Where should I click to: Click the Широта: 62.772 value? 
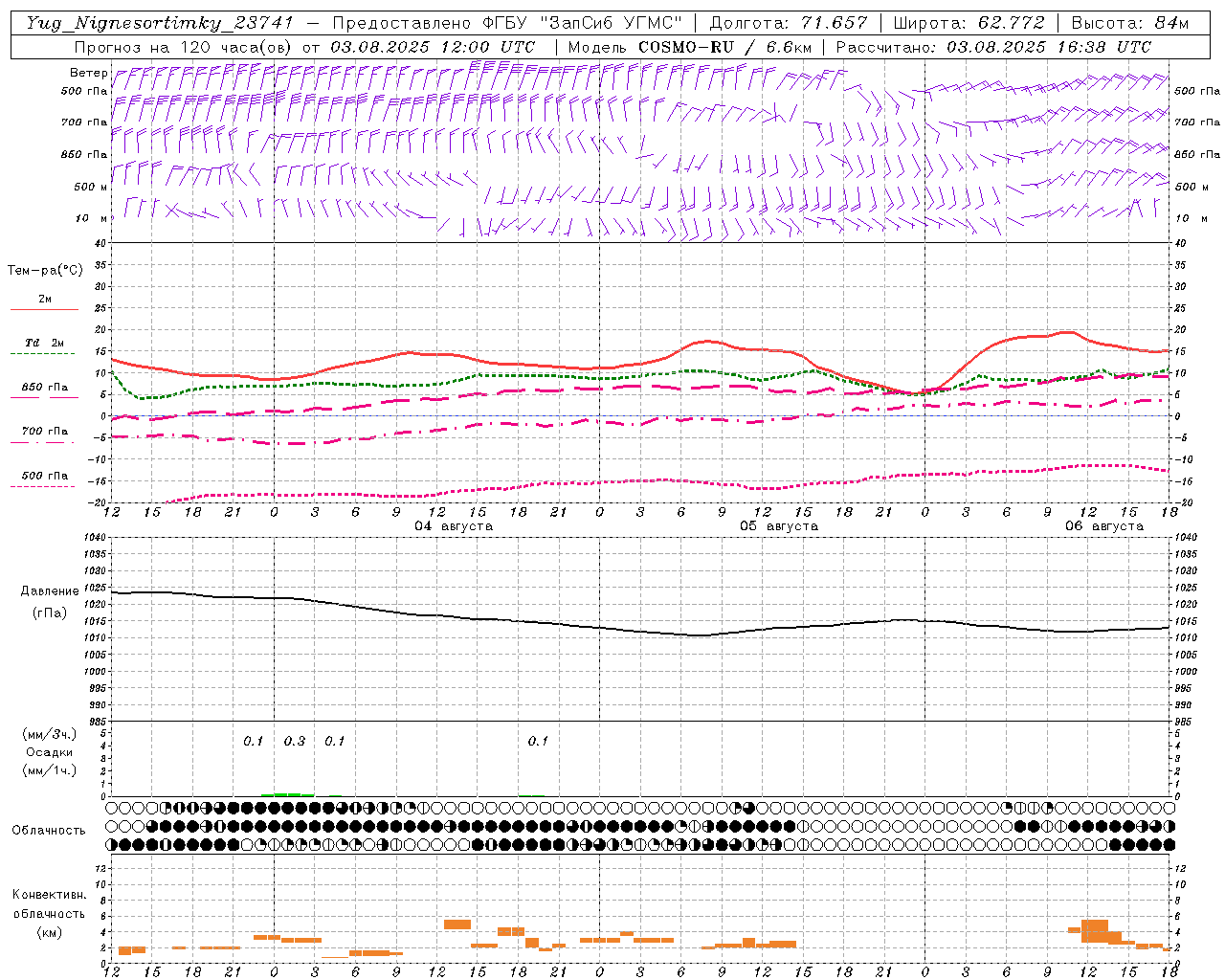(969, 23)
